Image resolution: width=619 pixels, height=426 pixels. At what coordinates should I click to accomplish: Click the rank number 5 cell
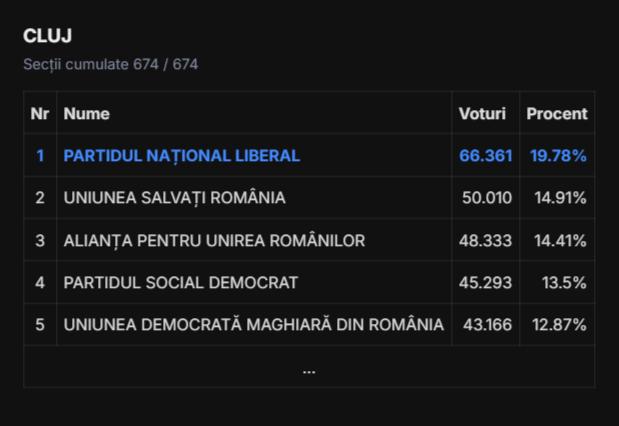click(x=40, y=325)
